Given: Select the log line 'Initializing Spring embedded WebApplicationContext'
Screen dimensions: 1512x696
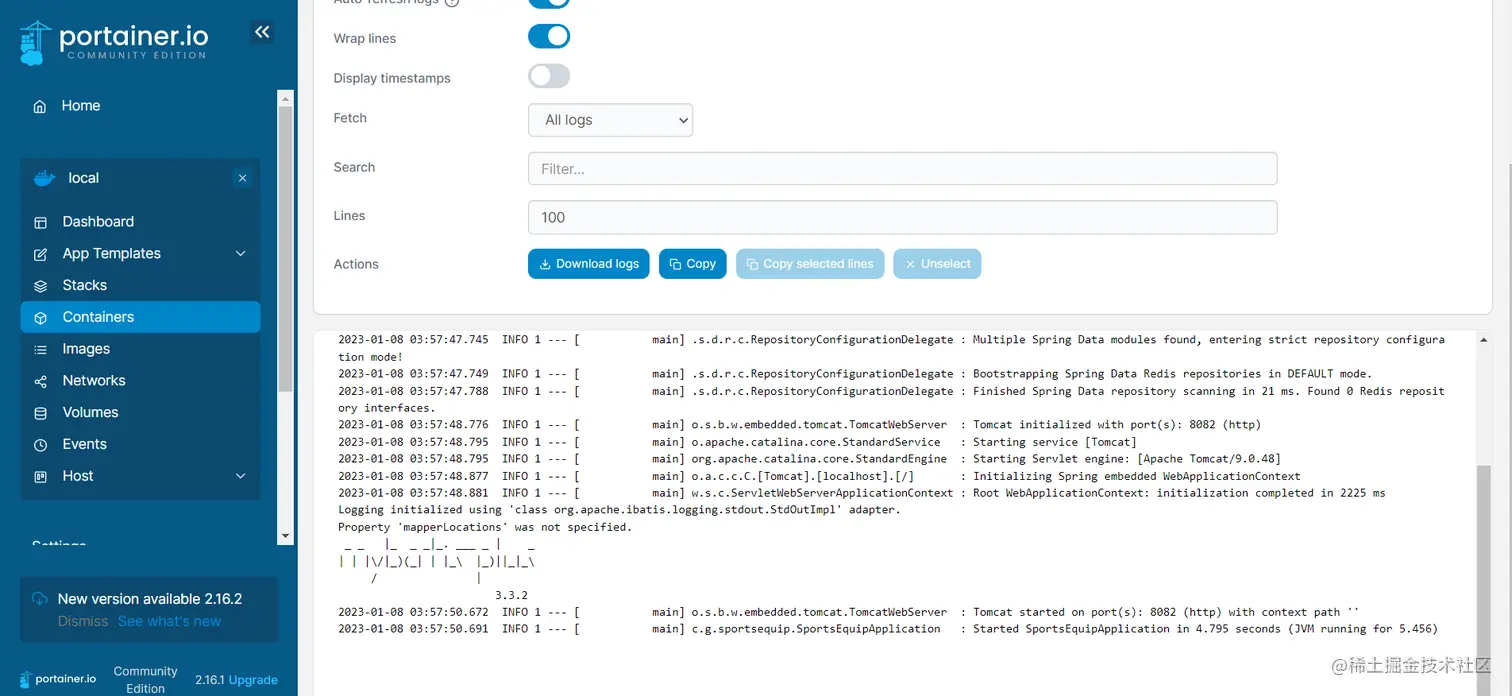Looking at the screenshot, I should click(x=820, y=476).
